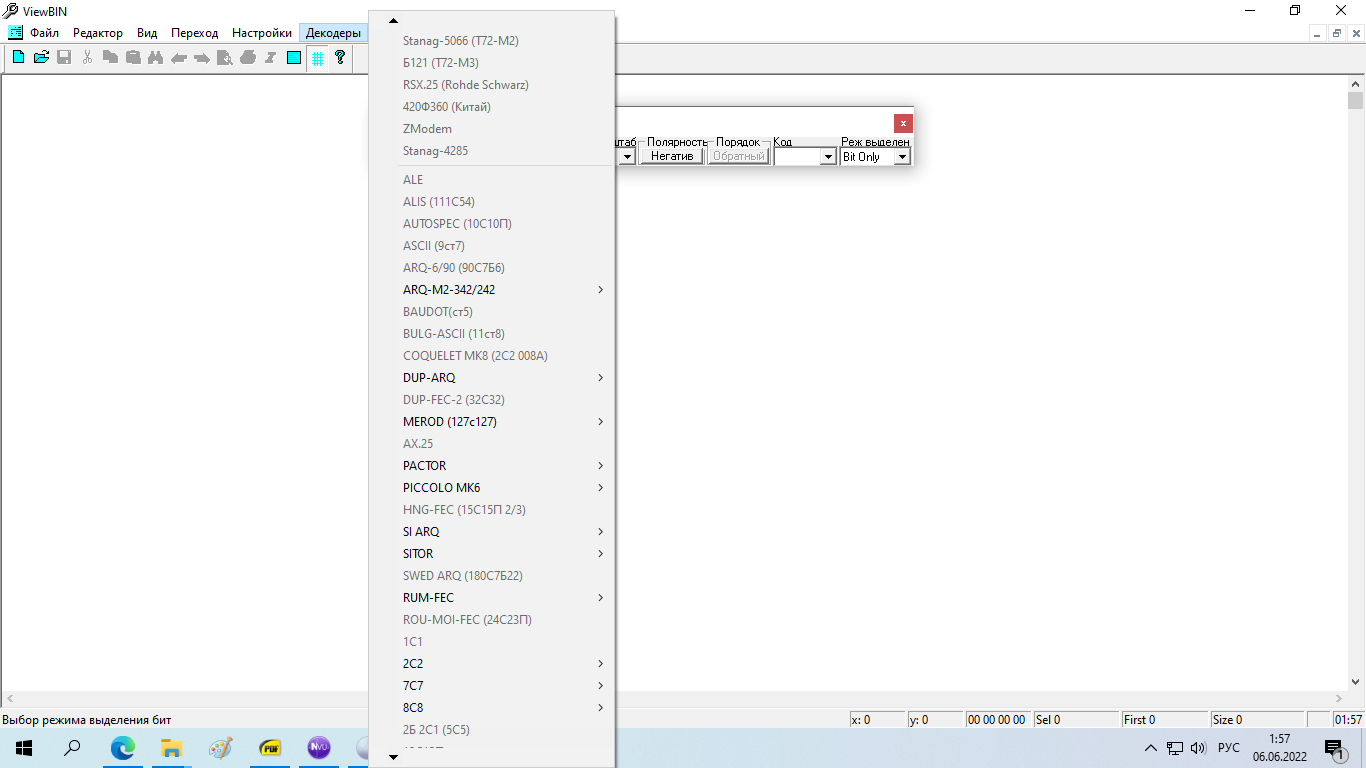Open the Paint app from the taskbar
Image resolution: width=1366 pixels, height=768 pixels.
(x=220, y=748)
